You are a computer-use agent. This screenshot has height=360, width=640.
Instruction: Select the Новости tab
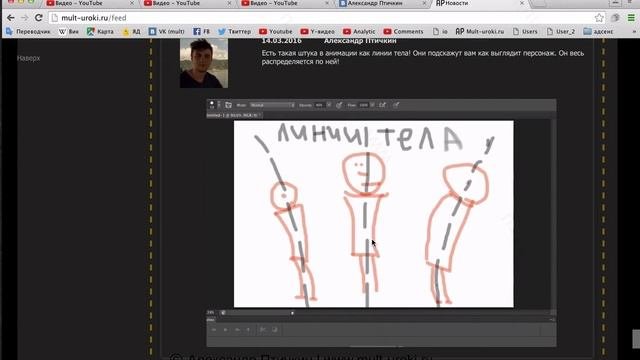[480, 3]
